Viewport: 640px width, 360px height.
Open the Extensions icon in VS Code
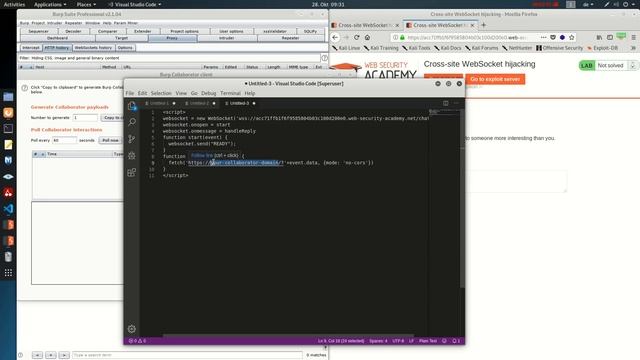[x=132, y=172]
